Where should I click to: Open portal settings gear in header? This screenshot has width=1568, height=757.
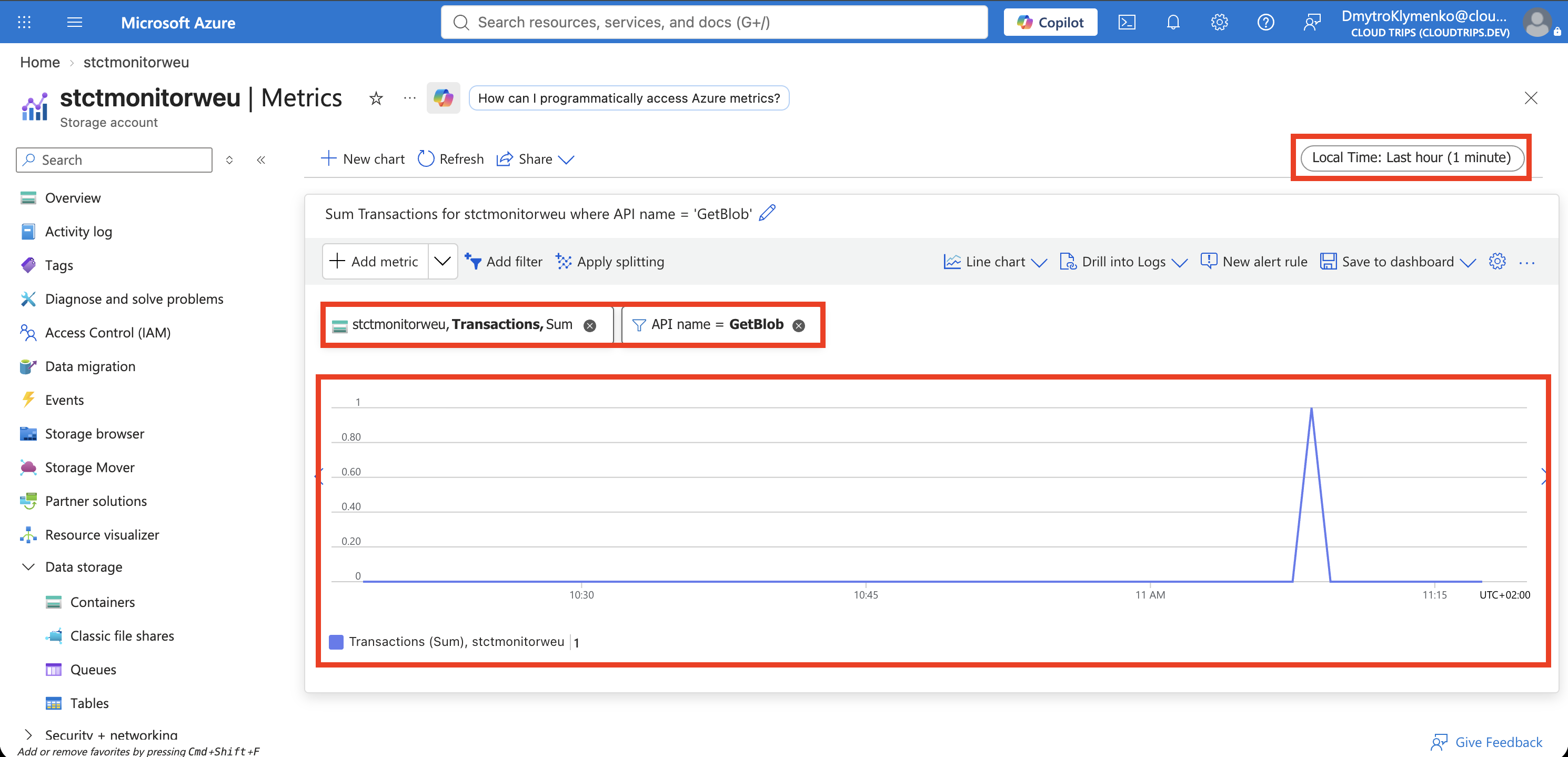[x=1219, y=23]
